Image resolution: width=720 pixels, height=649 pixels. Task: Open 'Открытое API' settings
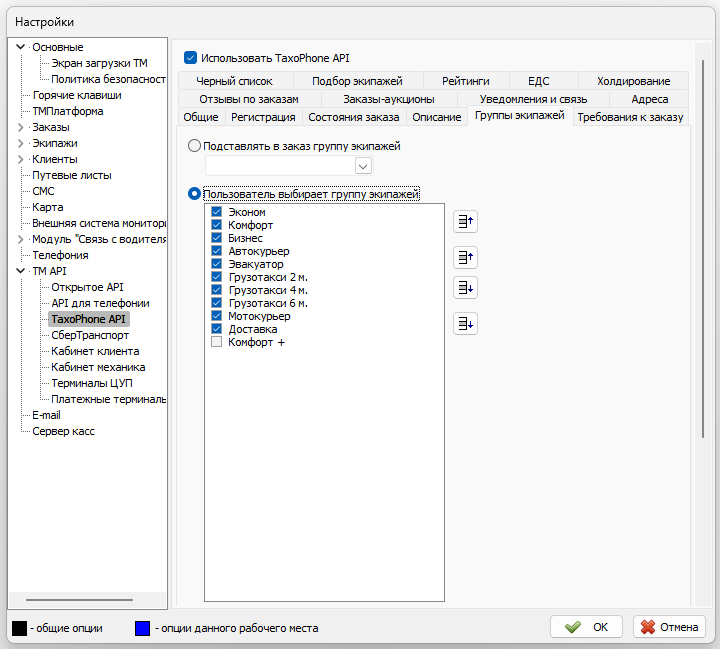(x=87, y=287)
